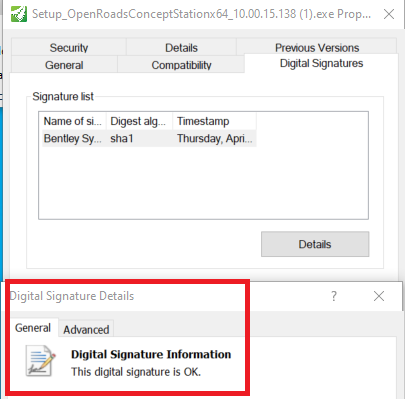Click the Thursday, Apri... timestamp cell
Image resolution: width=405 pixels, height=399 pixels.
[214, 138]
